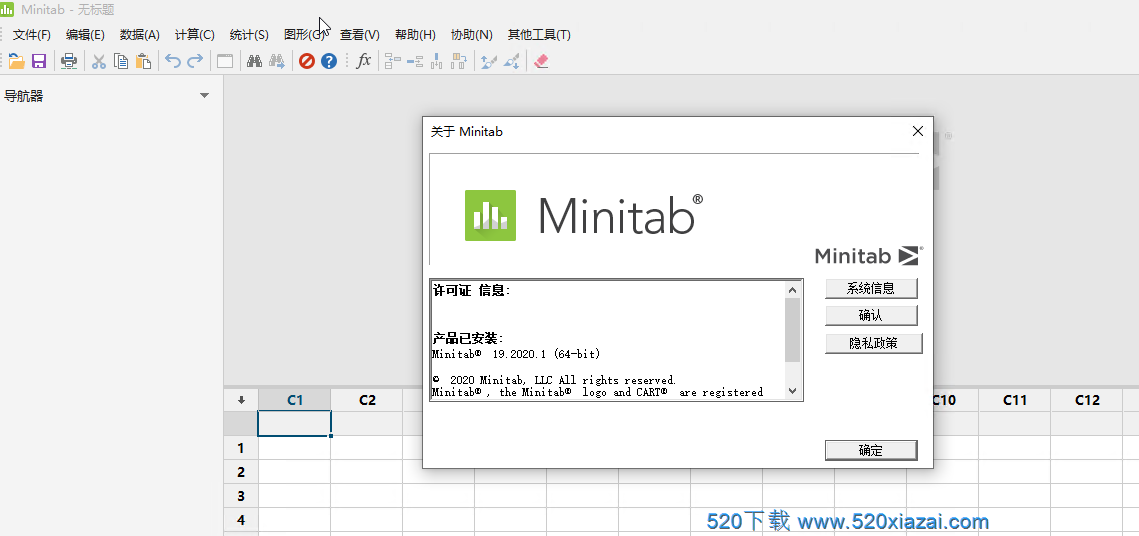Screen dimensions: 1139x536
Task: Click the dialog window icon in toolbar
Action: (225, 61)
